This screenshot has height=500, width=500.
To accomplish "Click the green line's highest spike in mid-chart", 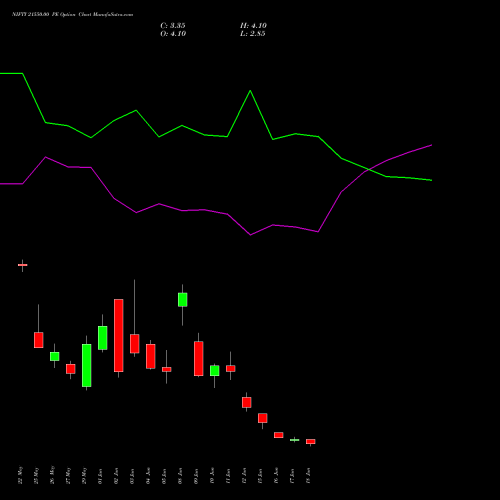I will click(251, 91).
